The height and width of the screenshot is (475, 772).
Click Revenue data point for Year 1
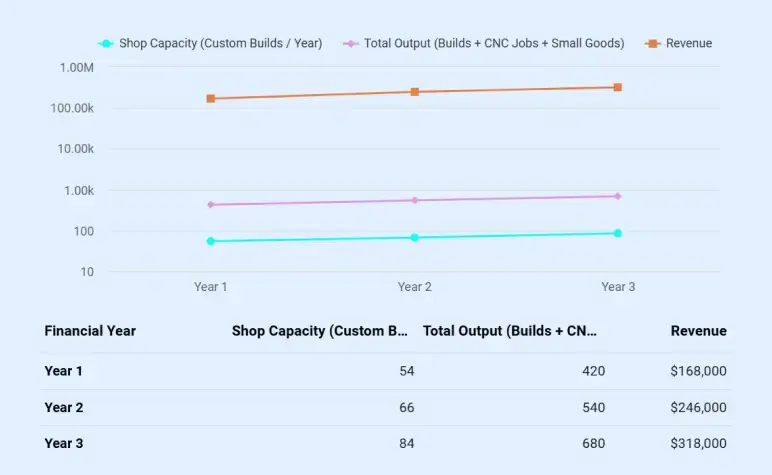point(211,99)
